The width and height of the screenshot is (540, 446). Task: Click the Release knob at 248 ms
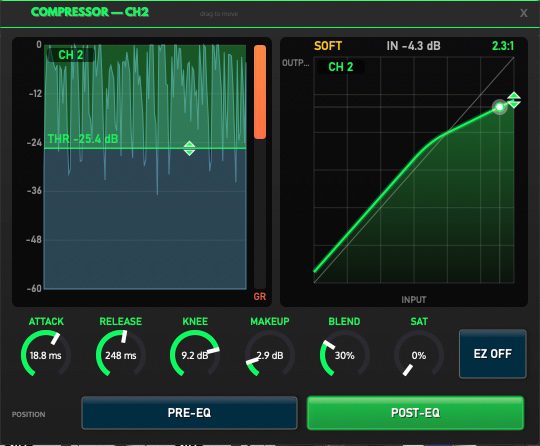121,354
